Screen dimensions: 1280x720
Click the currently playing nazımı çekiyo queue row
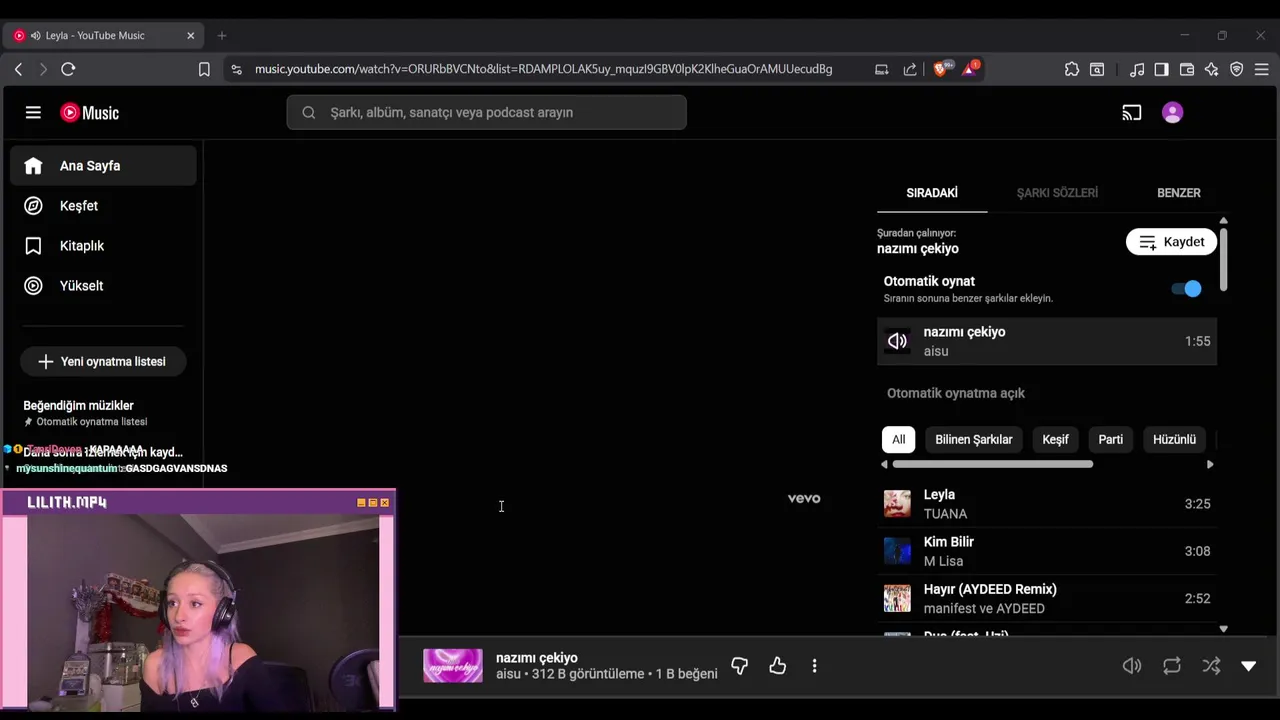[1047, 341]
